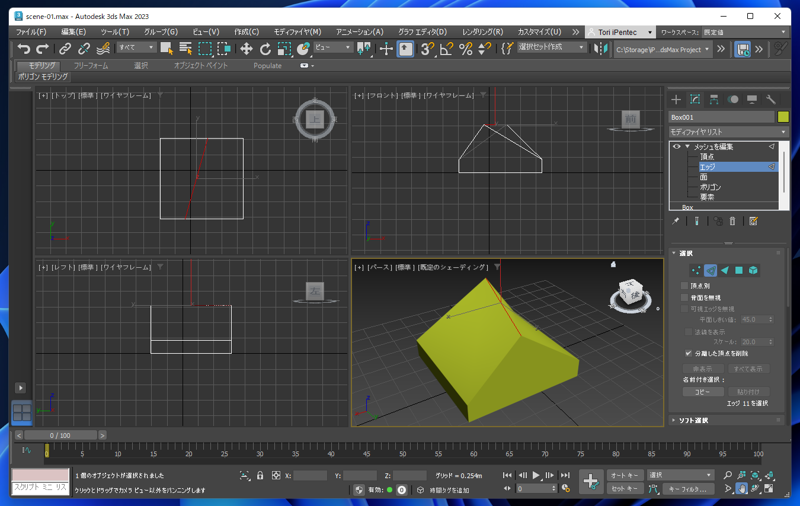Click the Use Pivot Point Center icon
This screenshot has height=506, width=800.
(x=364, y=48)
